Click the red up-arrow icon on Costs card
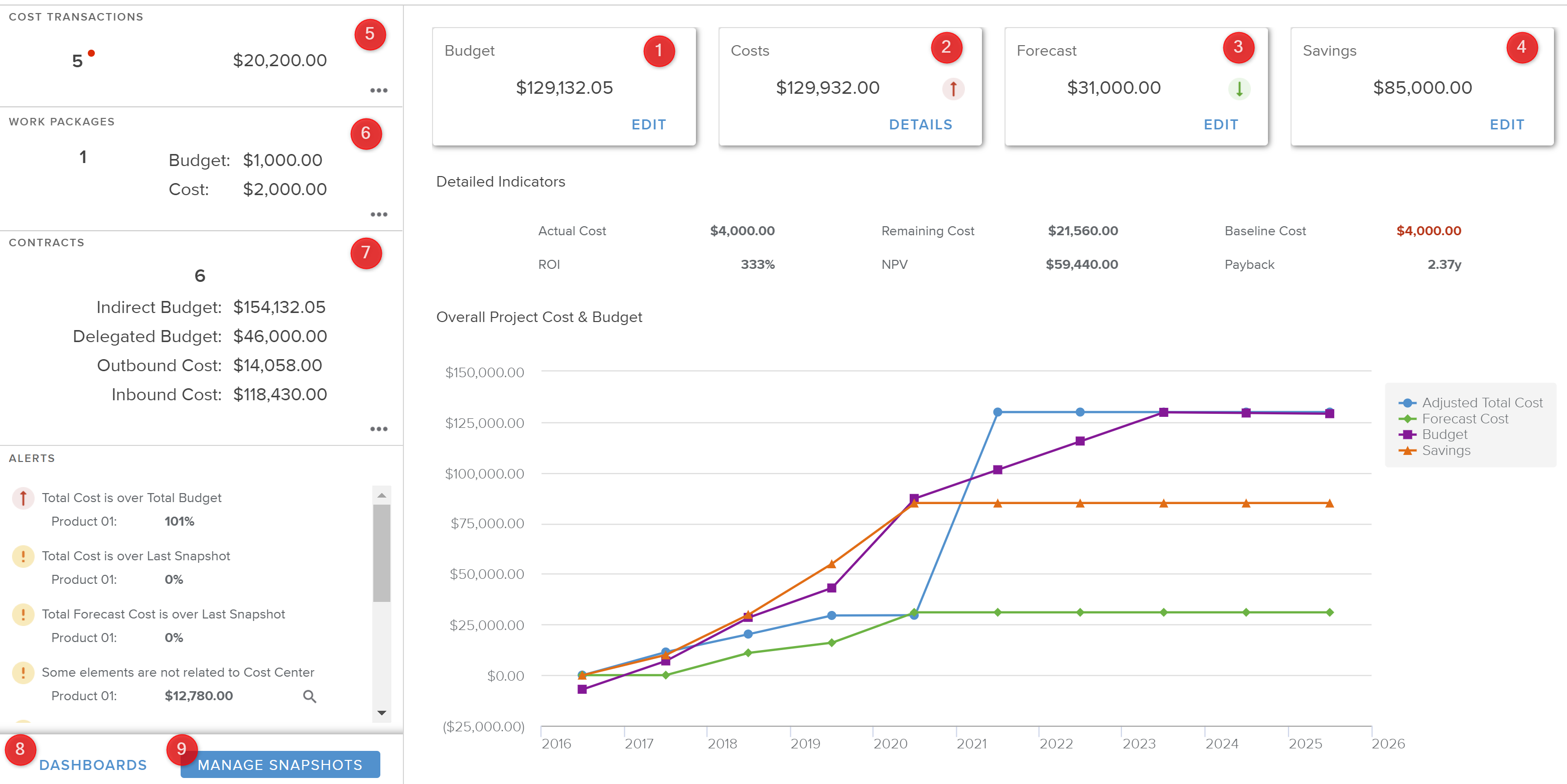 click(953, 89)
